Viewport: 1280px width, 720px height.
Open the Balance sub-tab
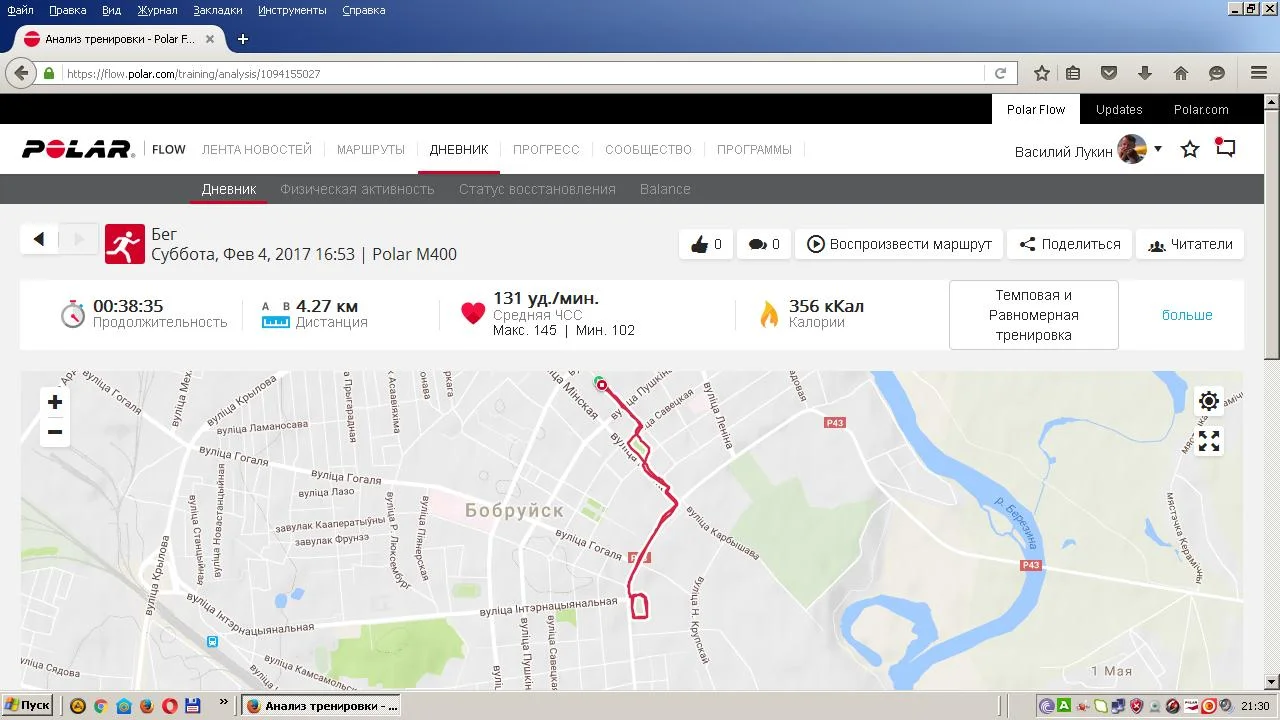click(665, 189)
